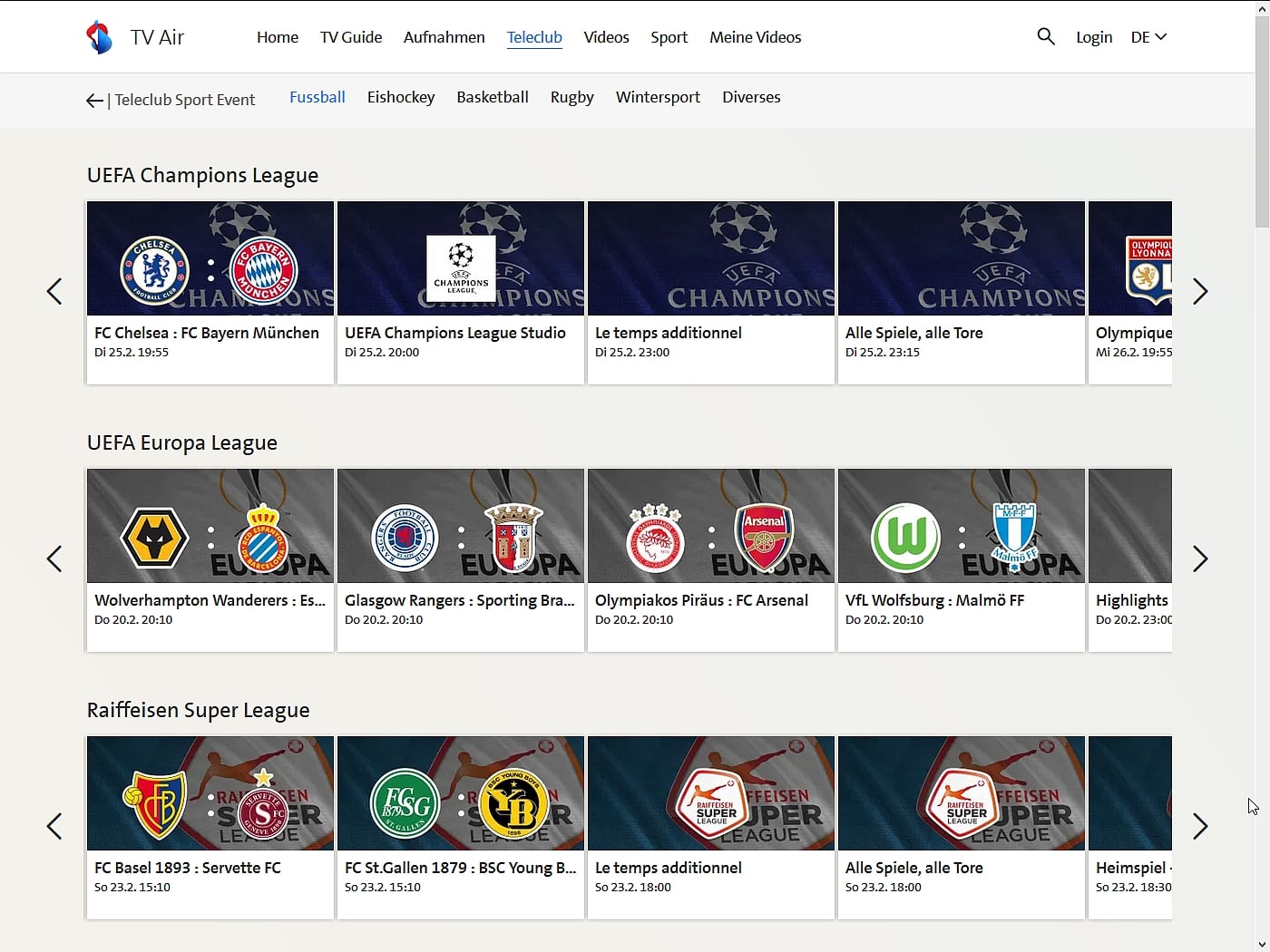Show next Raiffeisen Super League items
Image resolution: width=1270 pixels, height=952 pixels.
1200,826
